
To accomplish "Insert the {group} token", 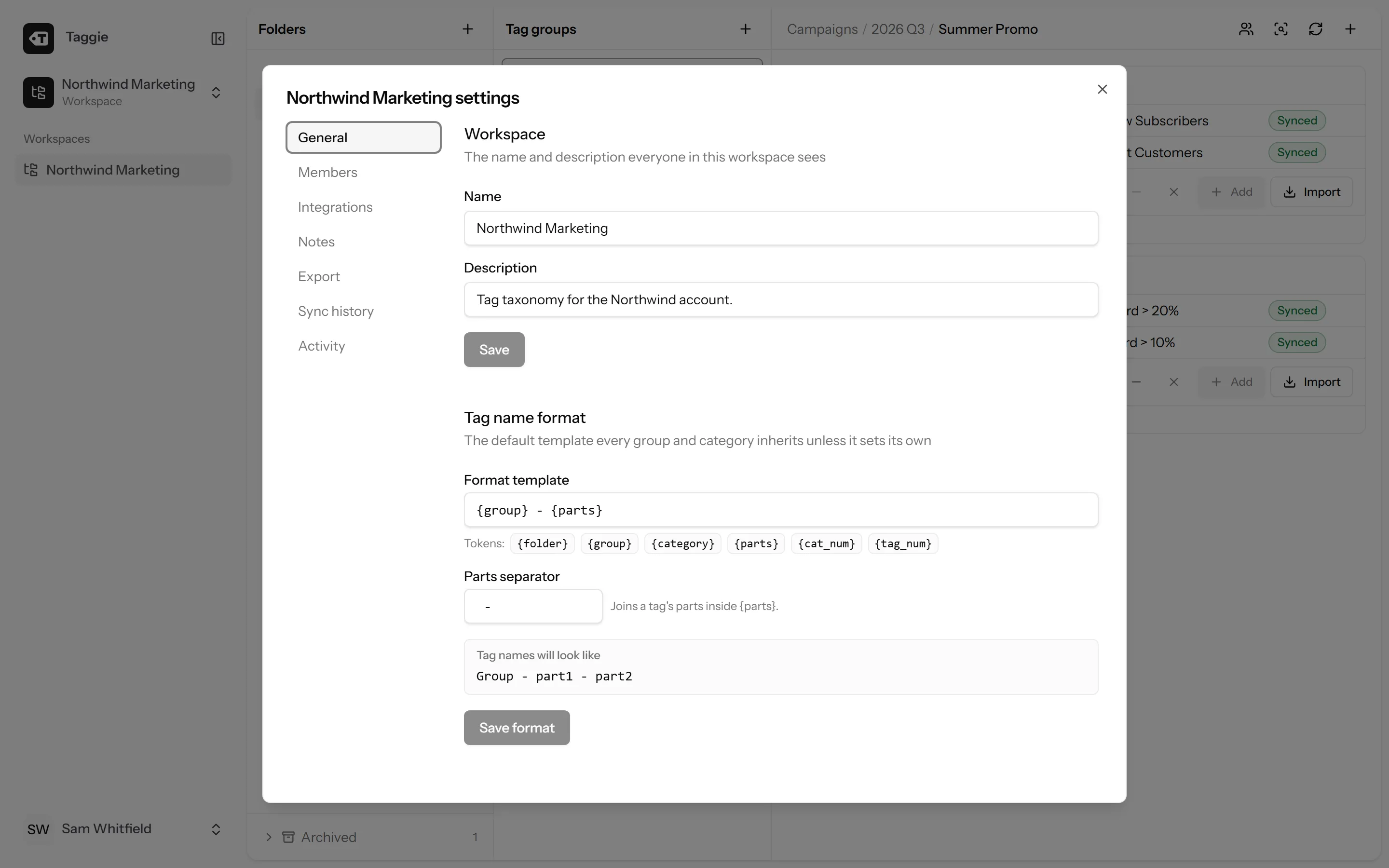I will (x=609, y=543).
